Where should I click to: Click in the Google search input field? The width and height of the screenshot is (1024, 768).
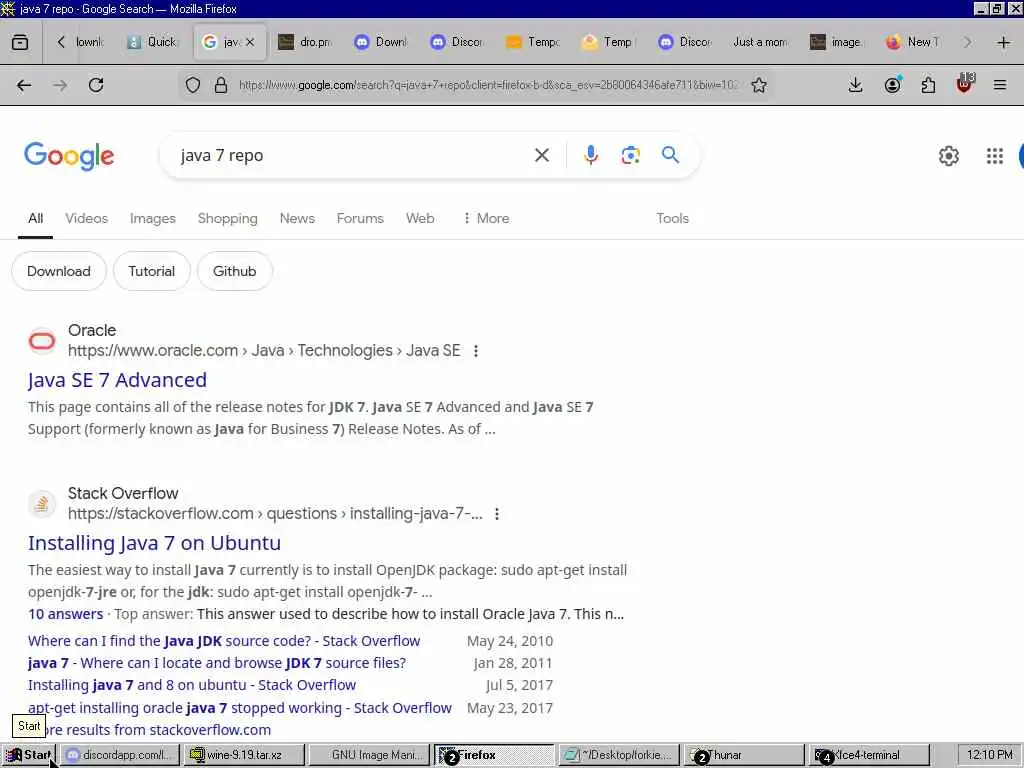pyautogui.click(x=353, y=155)
